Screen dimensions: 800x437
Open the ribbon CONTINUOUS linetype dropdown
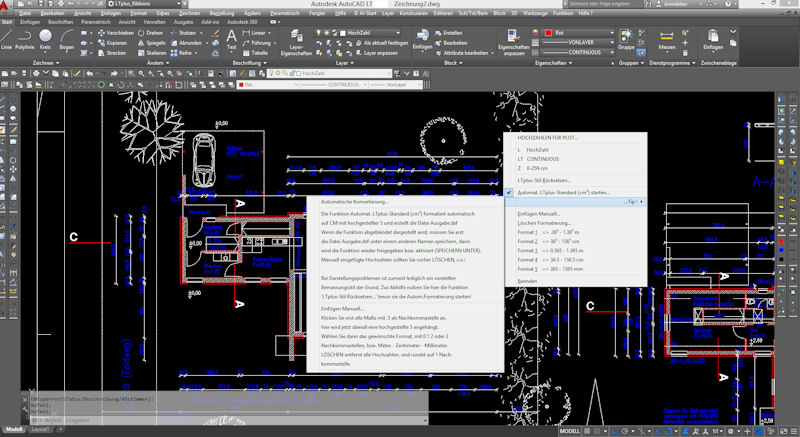coord(579,53)
